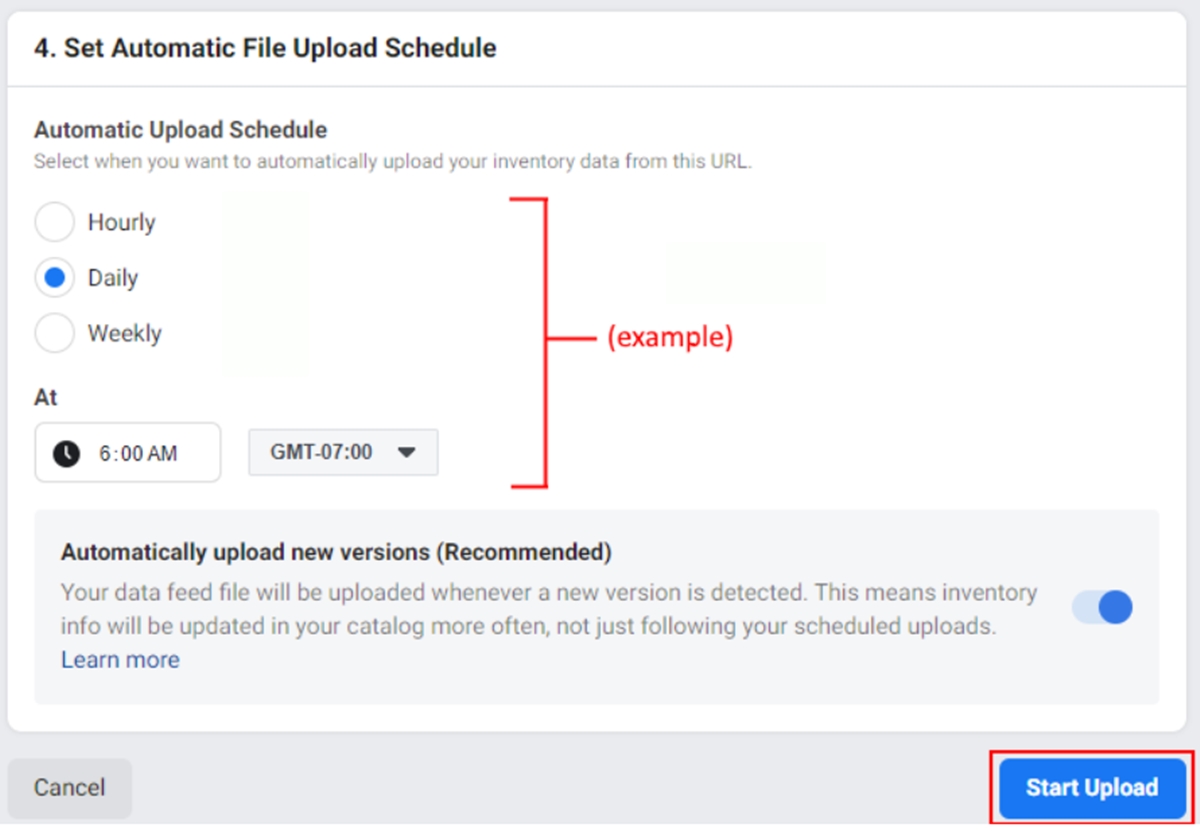Click the Hourly option label
Screen dimensions: 1200x831
[x=122, y=222]
